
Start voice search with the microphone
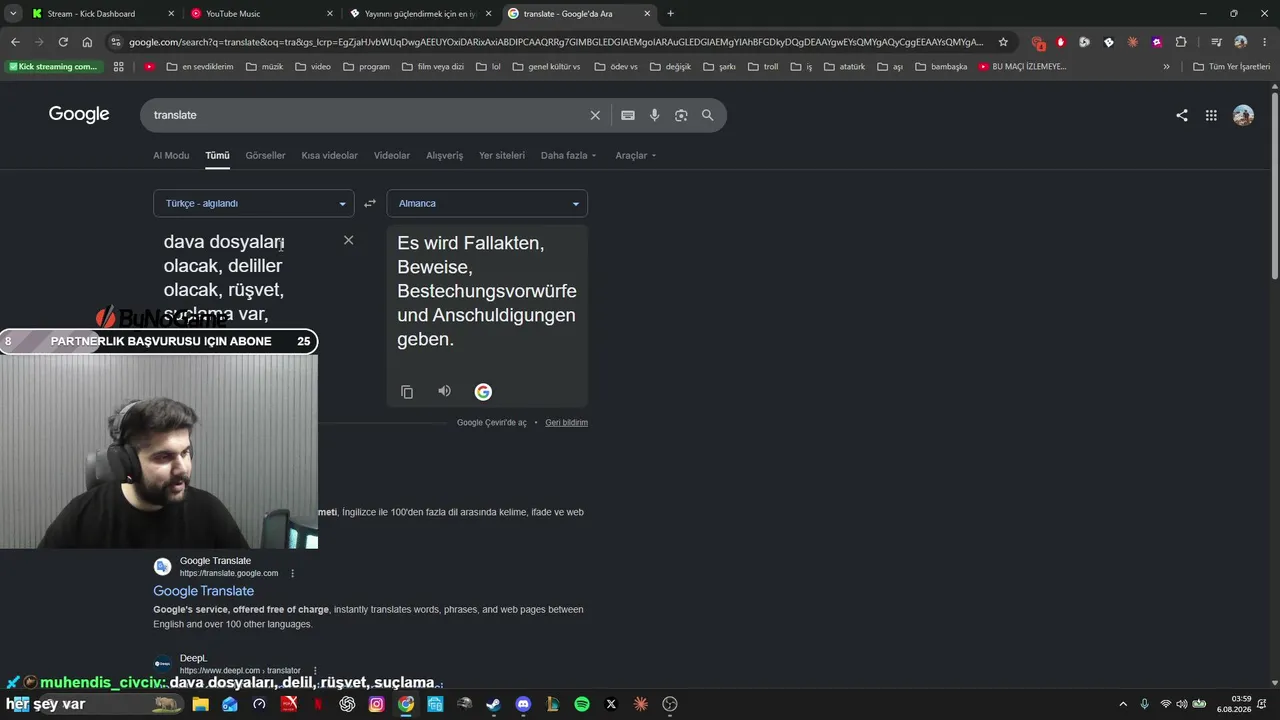pyautogui.click(x=655, y=115)
